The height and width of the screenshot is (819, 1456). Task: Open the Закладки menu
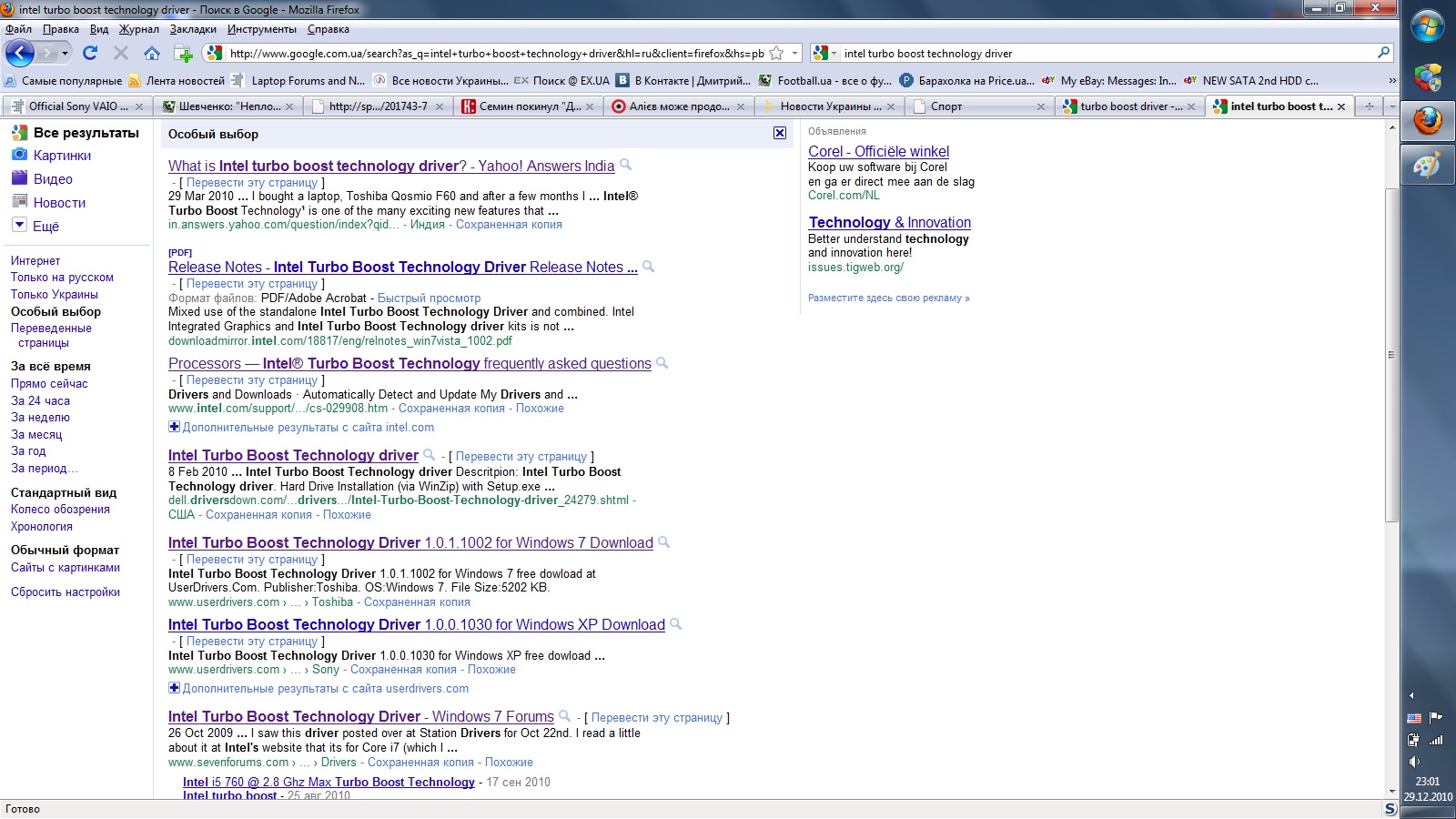pos(193,29)
